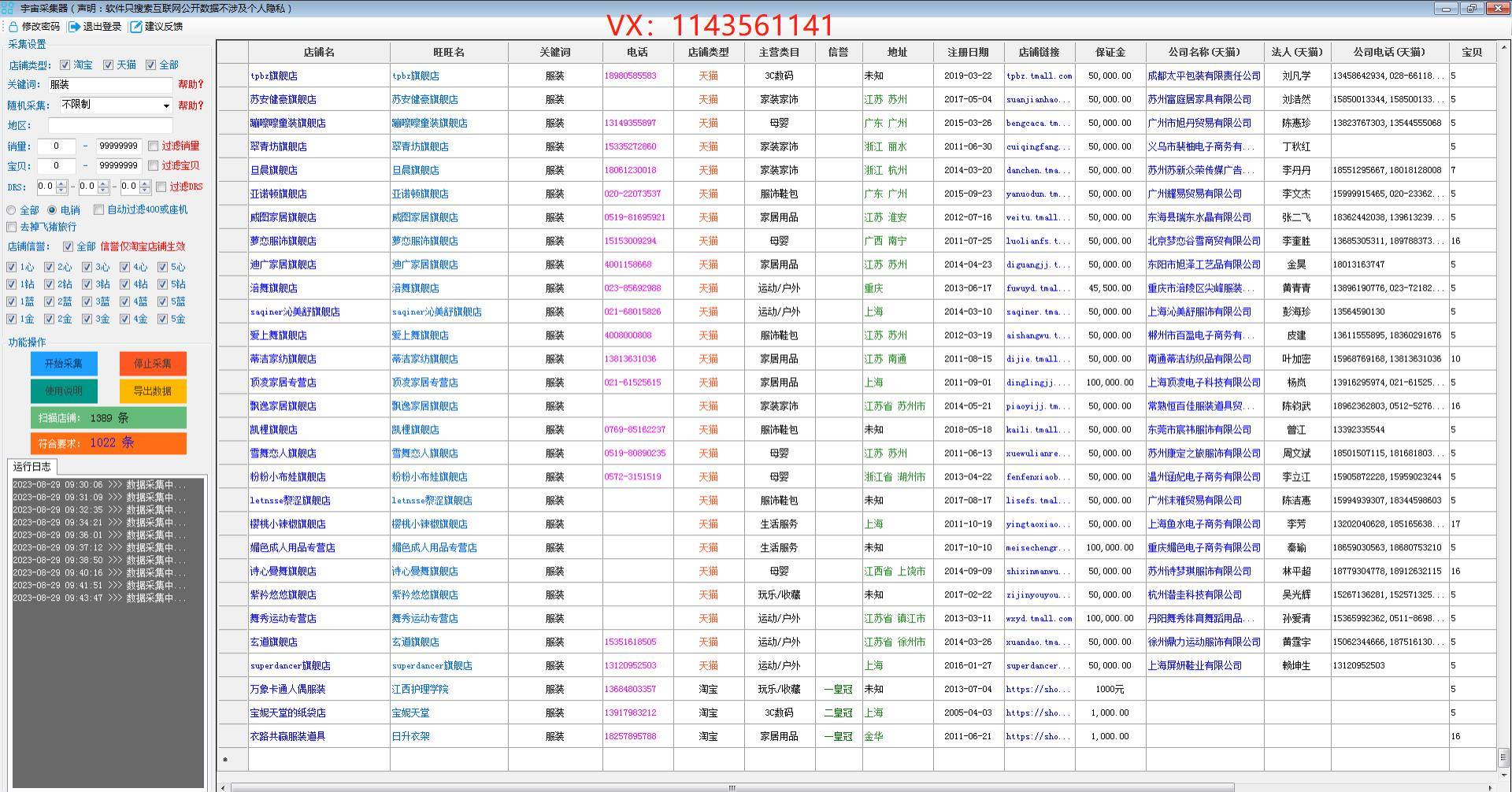This screenshot has width=1512, height=792.
Task: Select the 电销 radio button
Action: click(53, 210)
